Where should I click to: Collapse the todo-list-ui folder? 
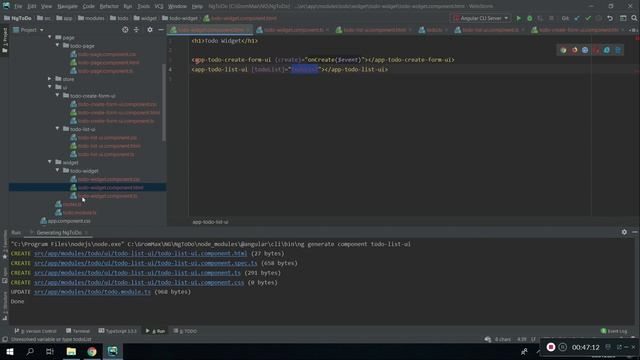click(58, 129)
